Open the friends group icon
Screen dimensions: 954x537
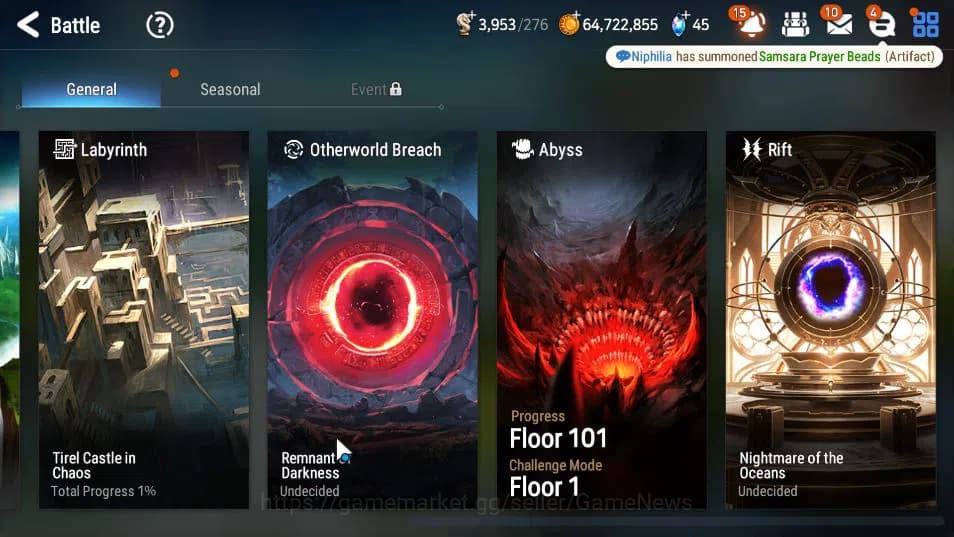point(795,24)
